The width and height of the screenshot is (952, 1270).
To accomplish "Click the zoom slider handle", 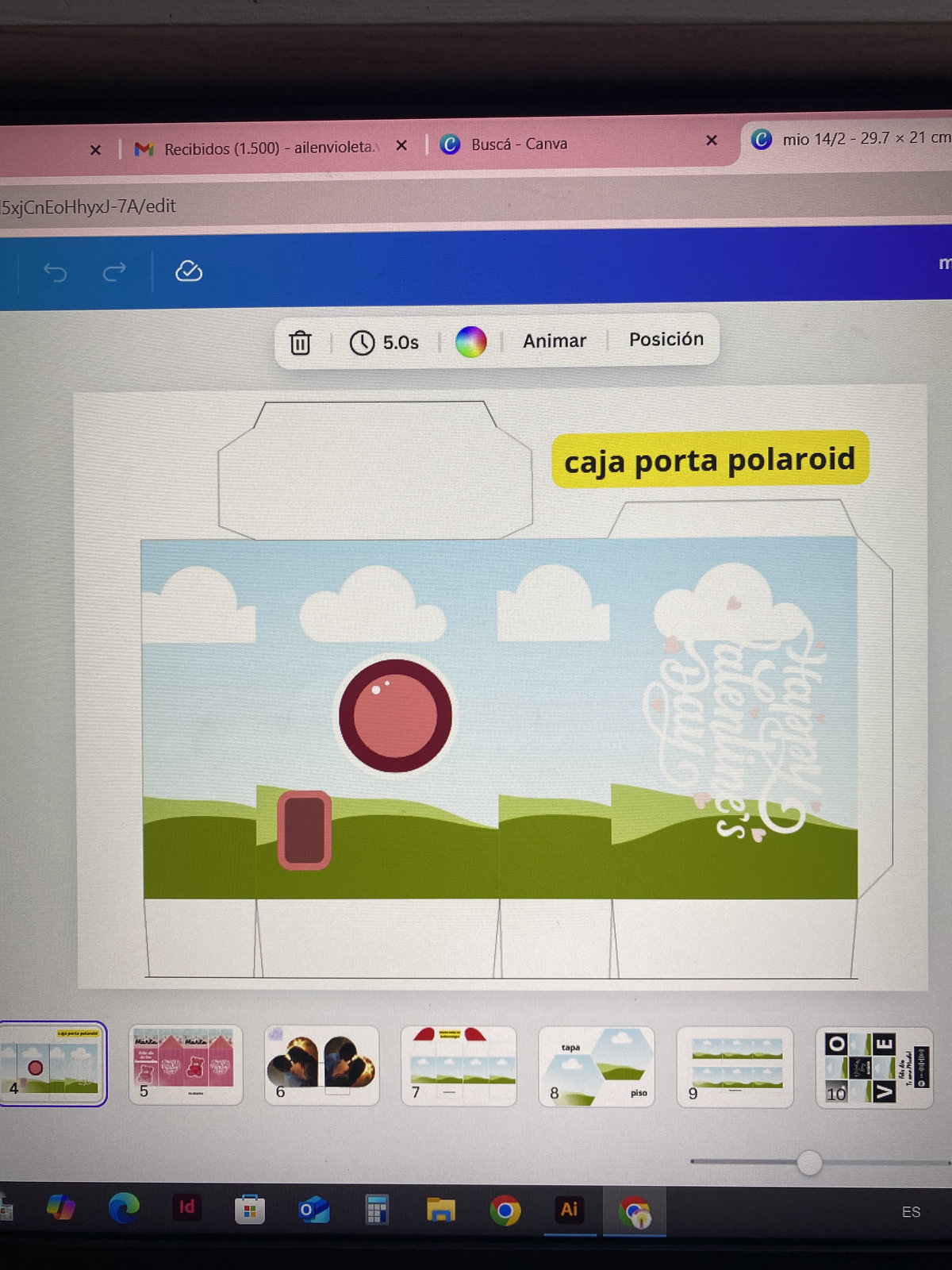I will (809, 1163).
